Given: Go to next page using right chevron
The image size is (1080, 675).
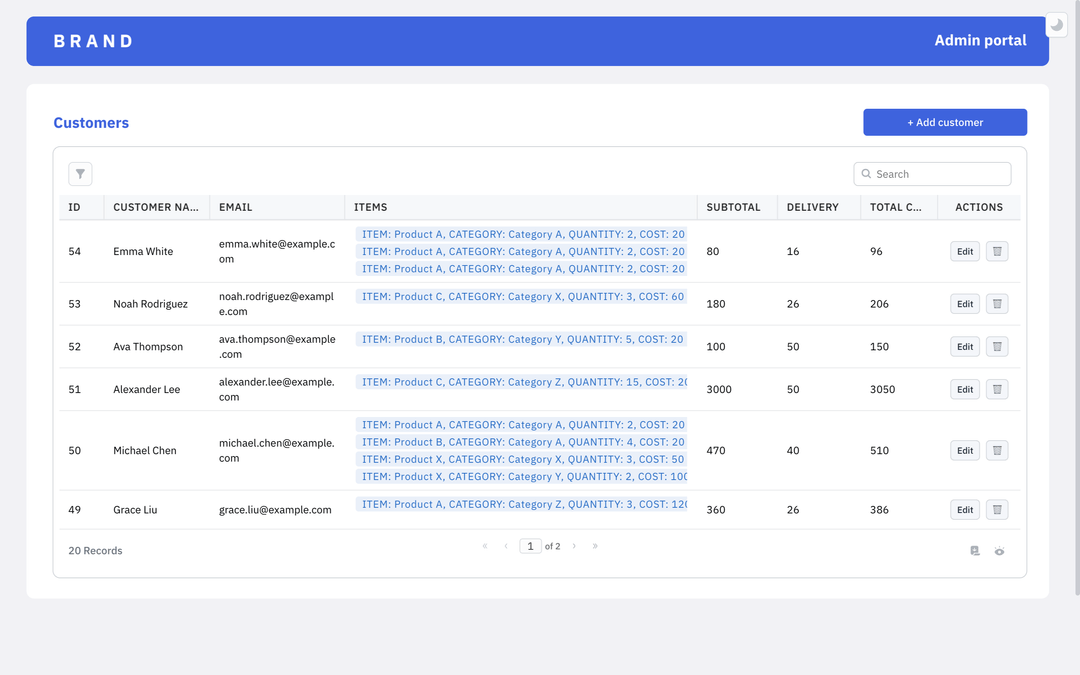Looking at the screenshot, I should point(574,546).
